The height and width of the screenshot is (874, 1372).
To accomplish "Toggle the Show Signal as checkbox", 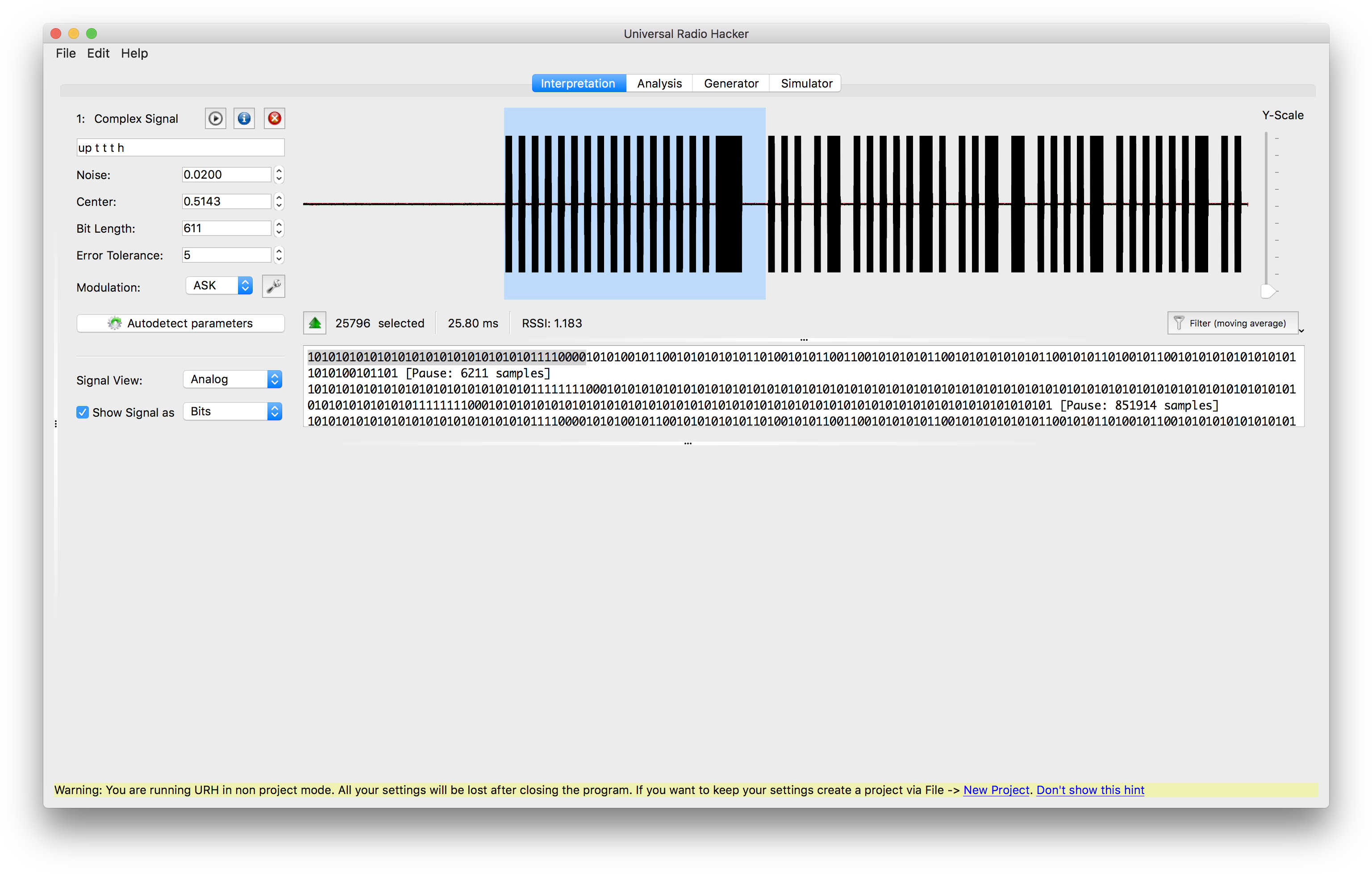I will [x=83, y=412].
